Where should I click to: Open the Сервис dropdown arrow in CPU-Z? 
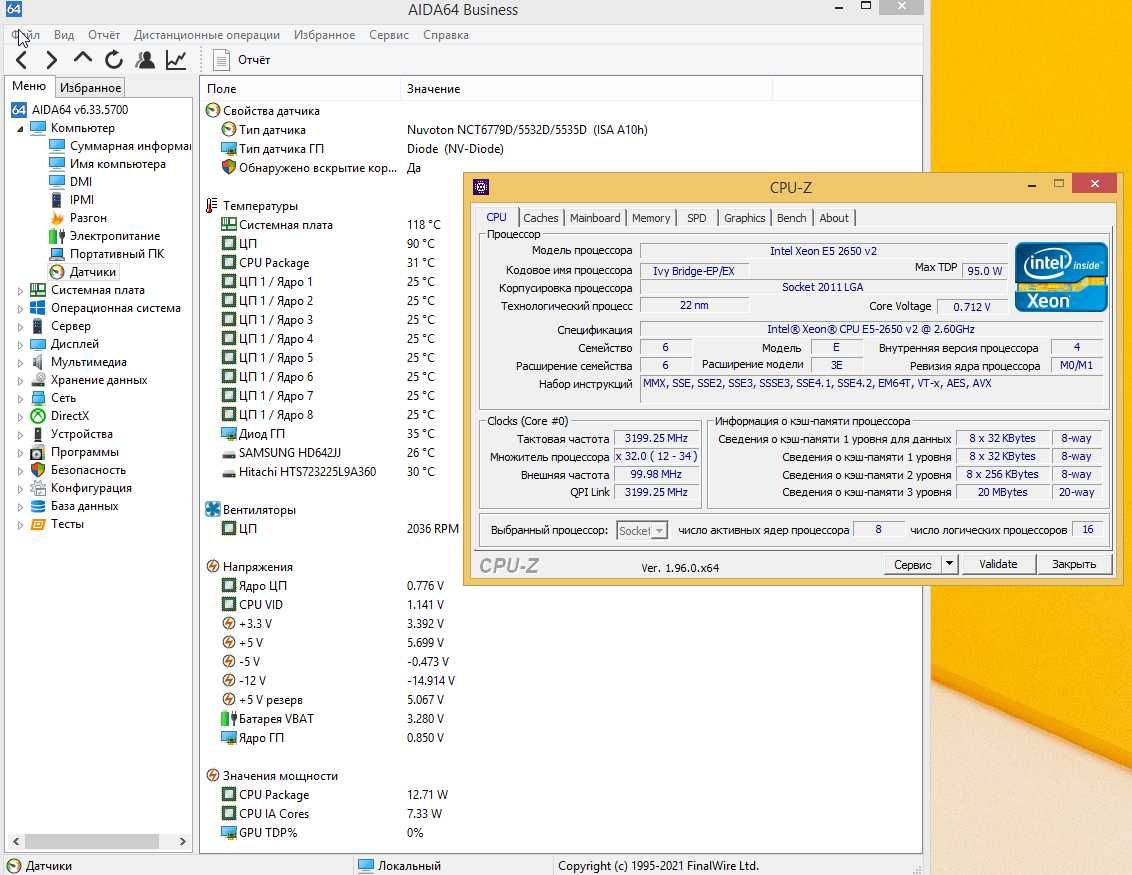[x=950, y=565]
